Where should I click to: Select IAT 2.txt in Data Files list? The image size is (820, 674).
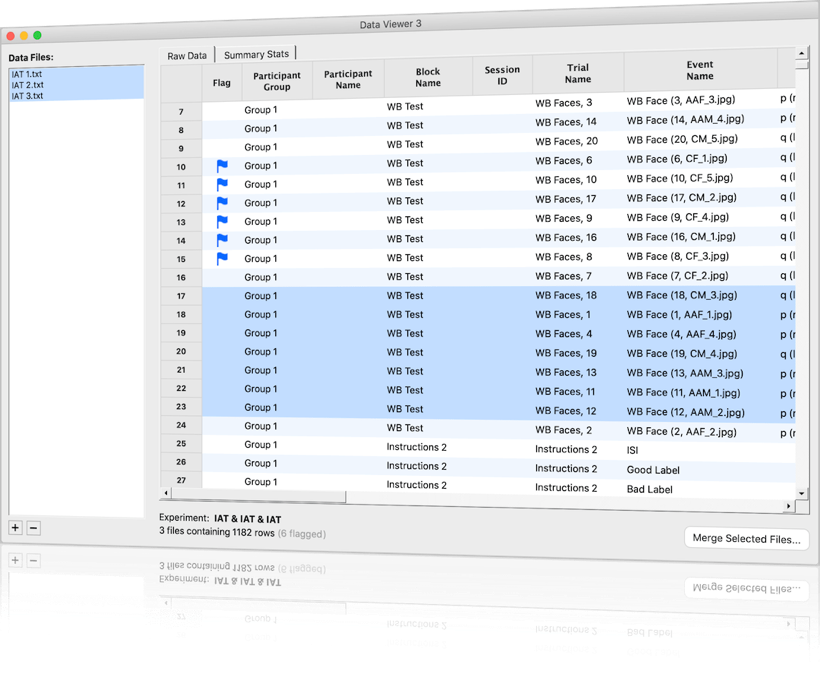[x=27, y=85]
